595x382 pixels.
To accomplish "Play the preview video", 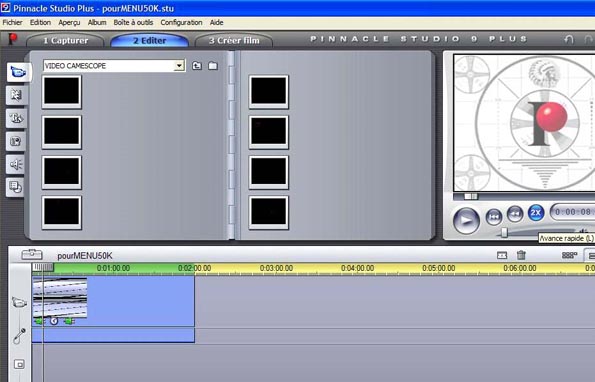I will (466, 220).
